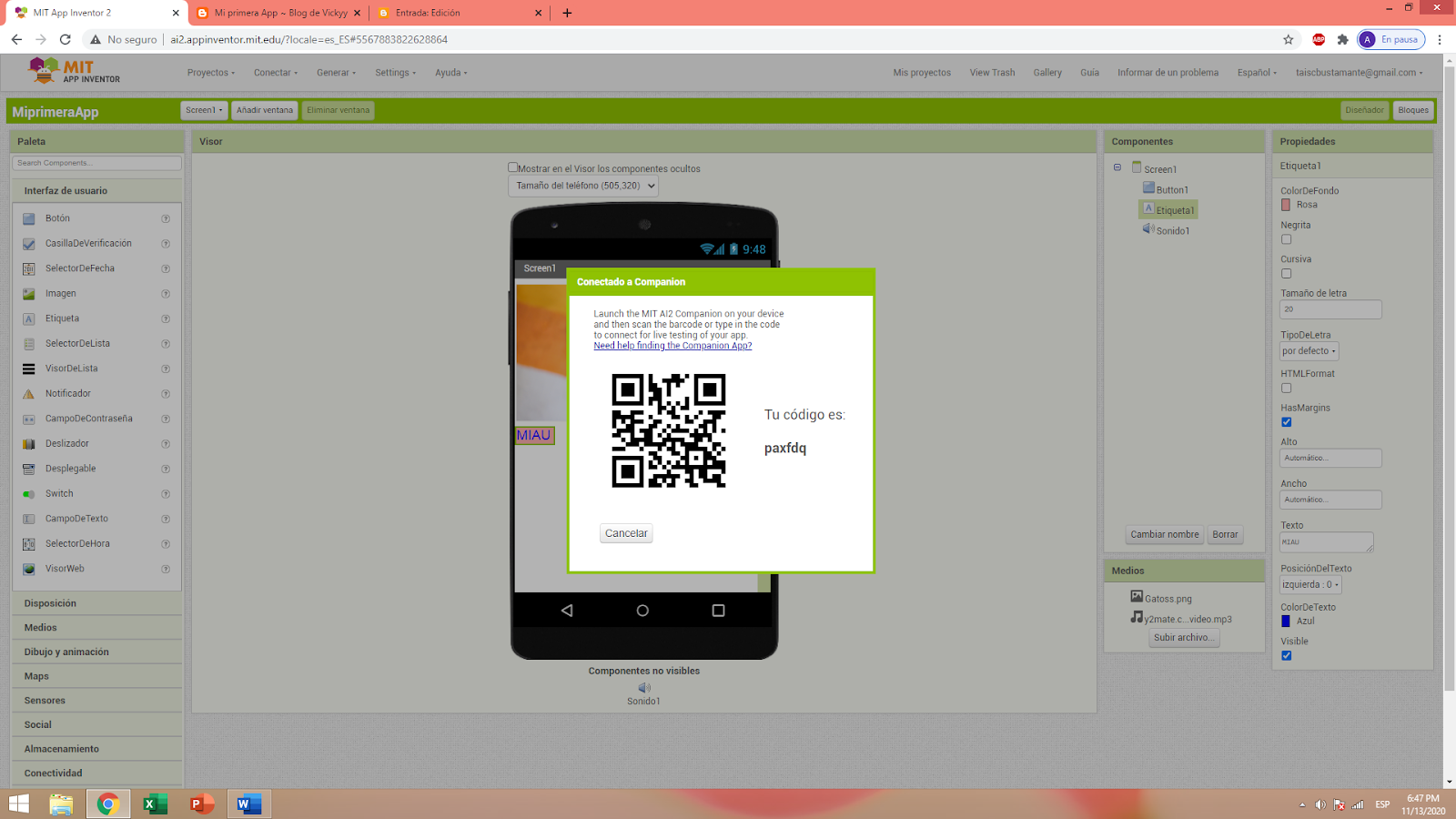Open the Conectar menu
Viewport: 1456px width, 819px height.
276,73
